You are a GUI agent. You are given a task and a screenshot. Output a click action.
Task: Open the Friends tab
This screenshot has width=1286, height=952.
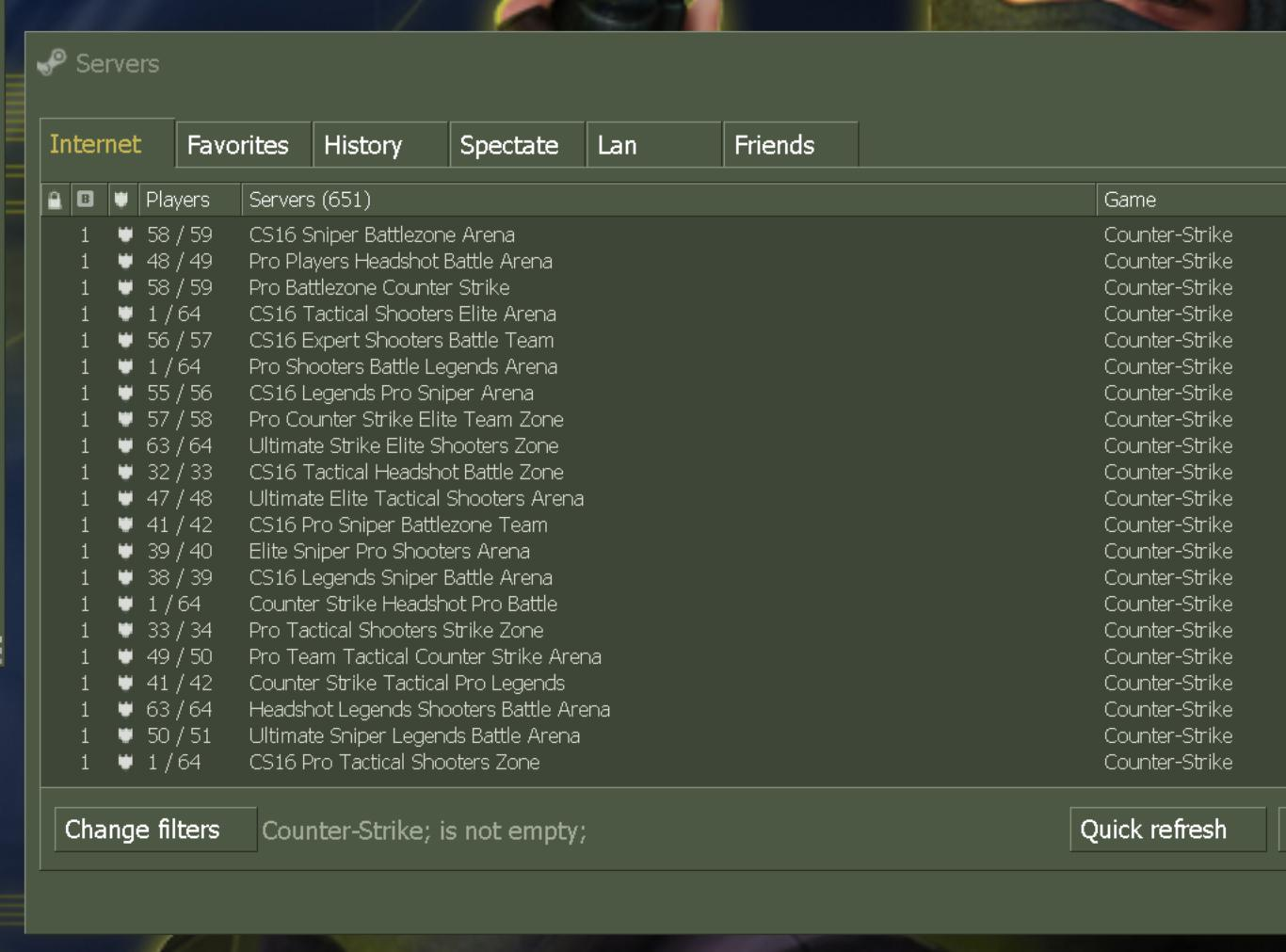click(x=775, y=145)
